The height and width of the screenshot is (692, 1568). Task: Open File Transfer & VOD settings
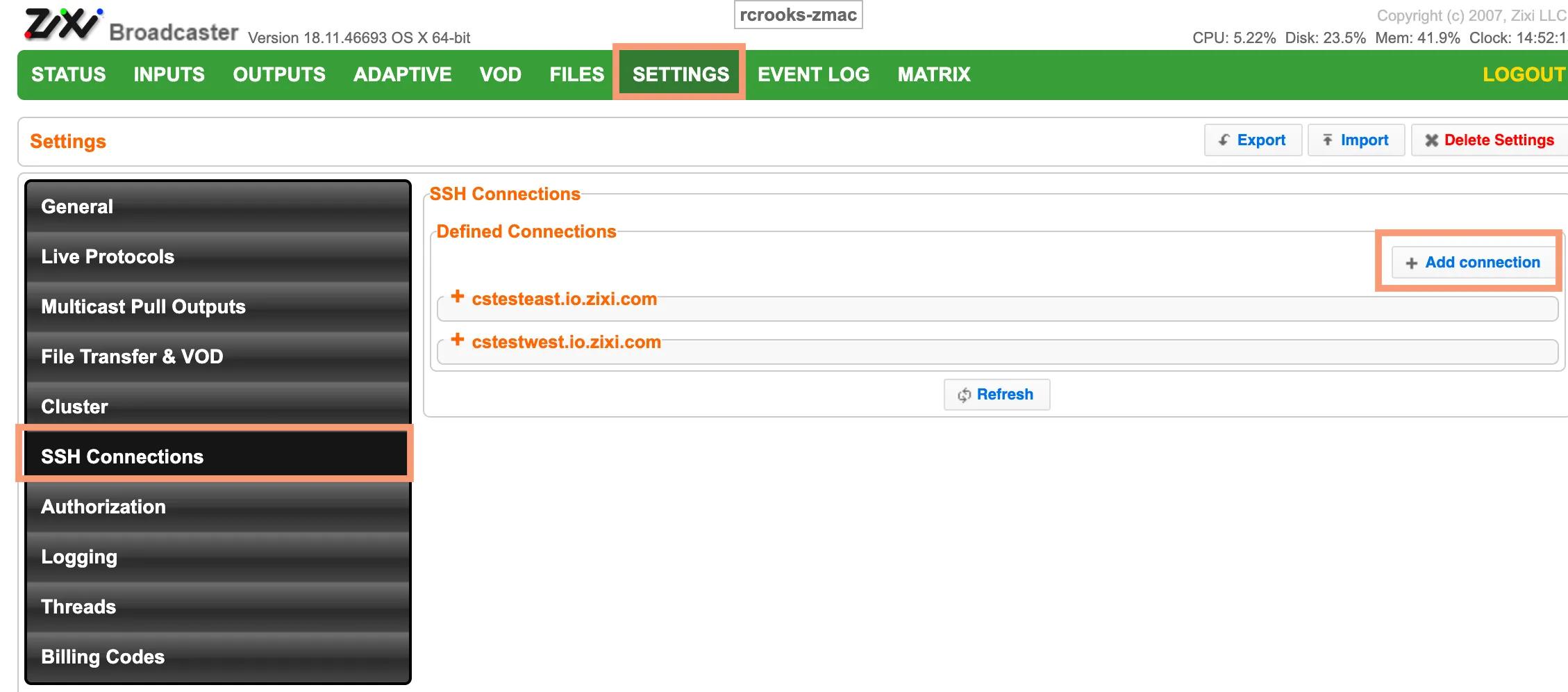coord(218,357)
